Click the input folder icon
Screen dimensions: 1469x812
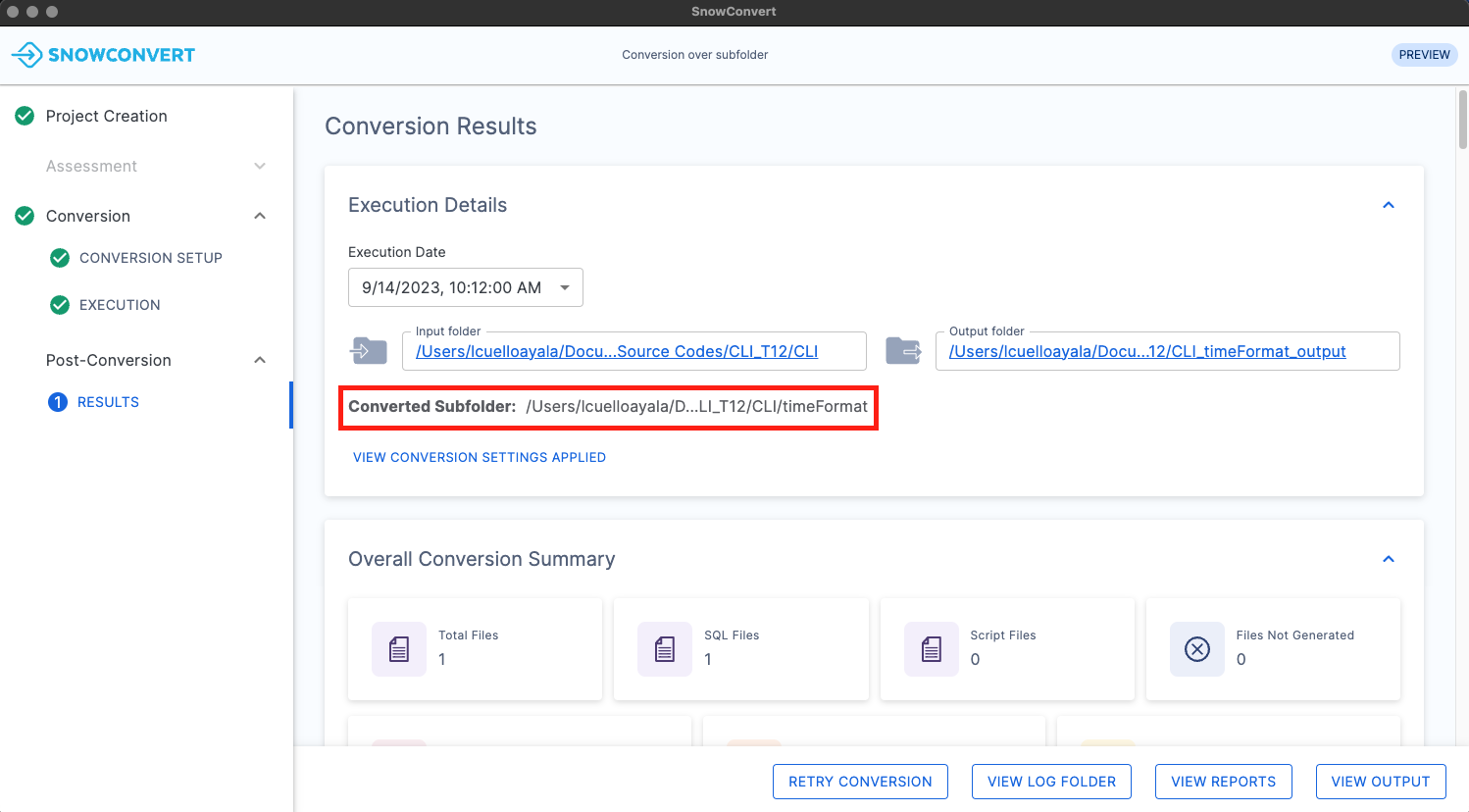point(369,350)
